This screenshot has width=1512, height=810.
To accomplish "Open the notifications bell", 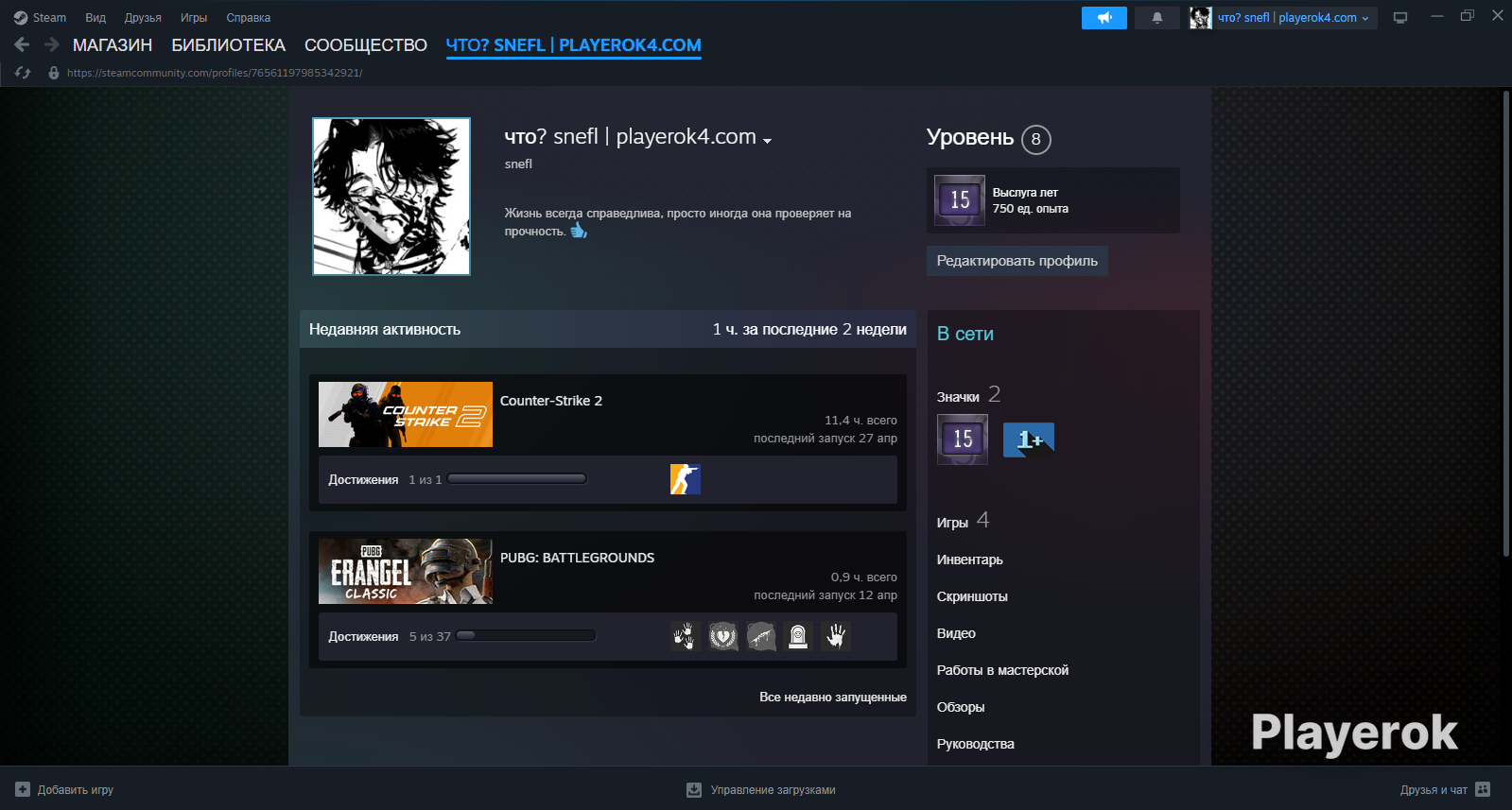I will 1157,18.
